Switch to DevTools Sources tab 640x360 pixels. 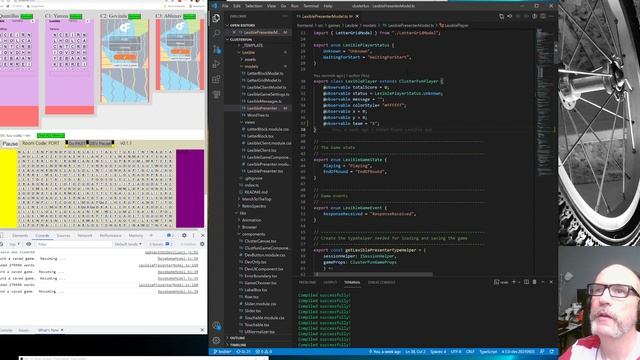[x=63, y=236]
